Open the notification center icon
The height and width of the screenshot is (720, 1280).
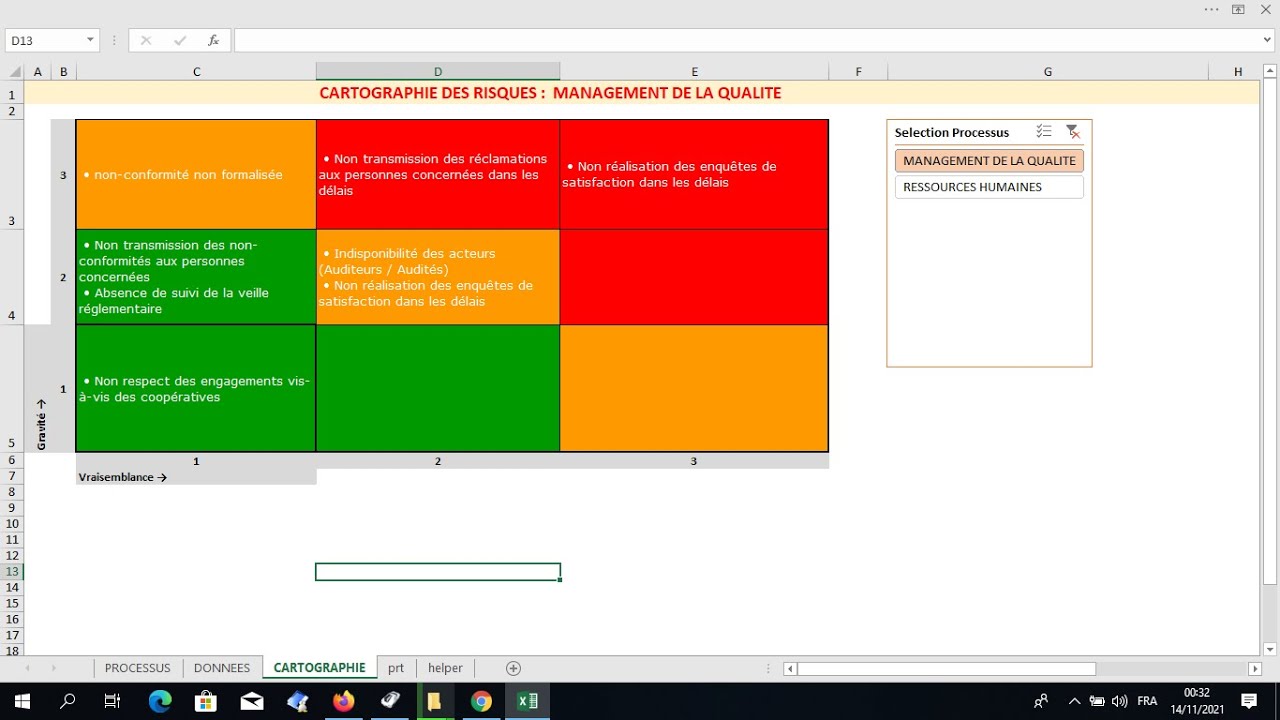tap(1249, 701)
